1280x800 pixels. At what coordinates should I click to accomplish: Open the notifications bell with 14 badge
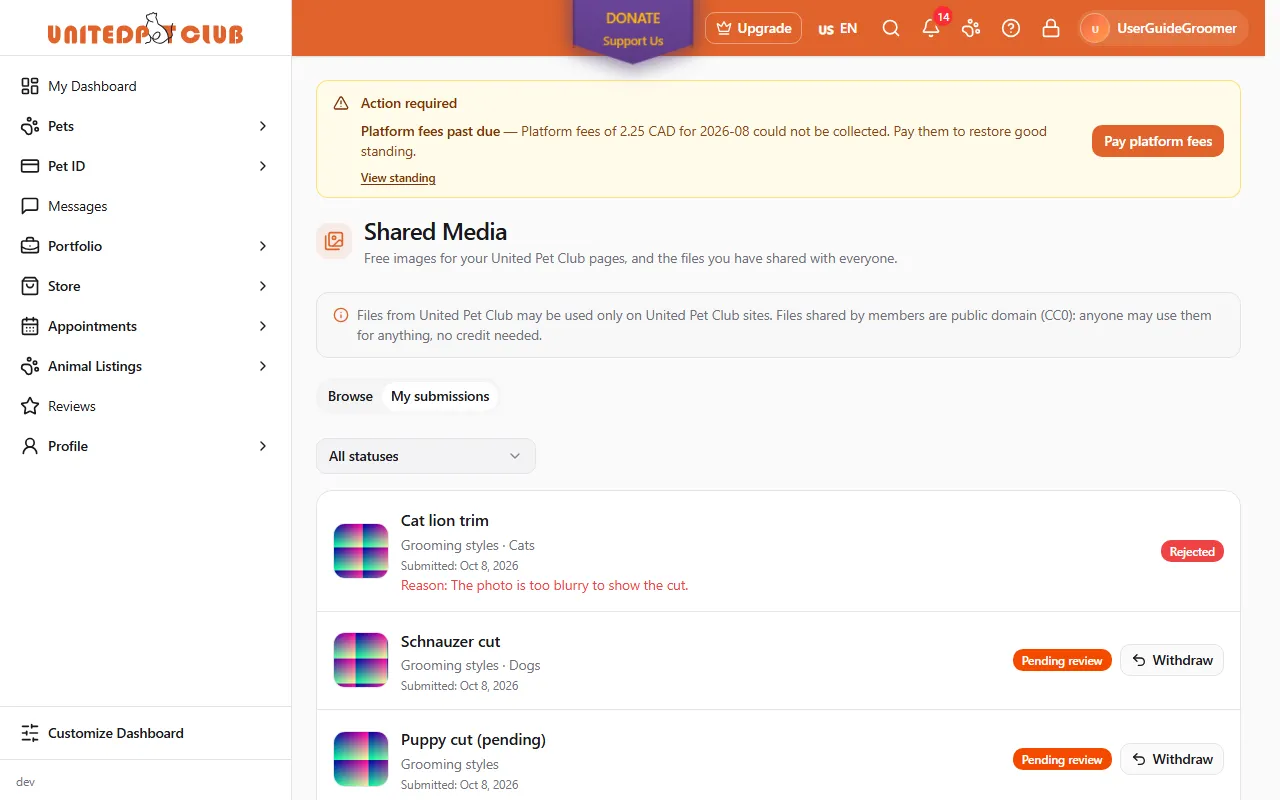click(931, 28)
